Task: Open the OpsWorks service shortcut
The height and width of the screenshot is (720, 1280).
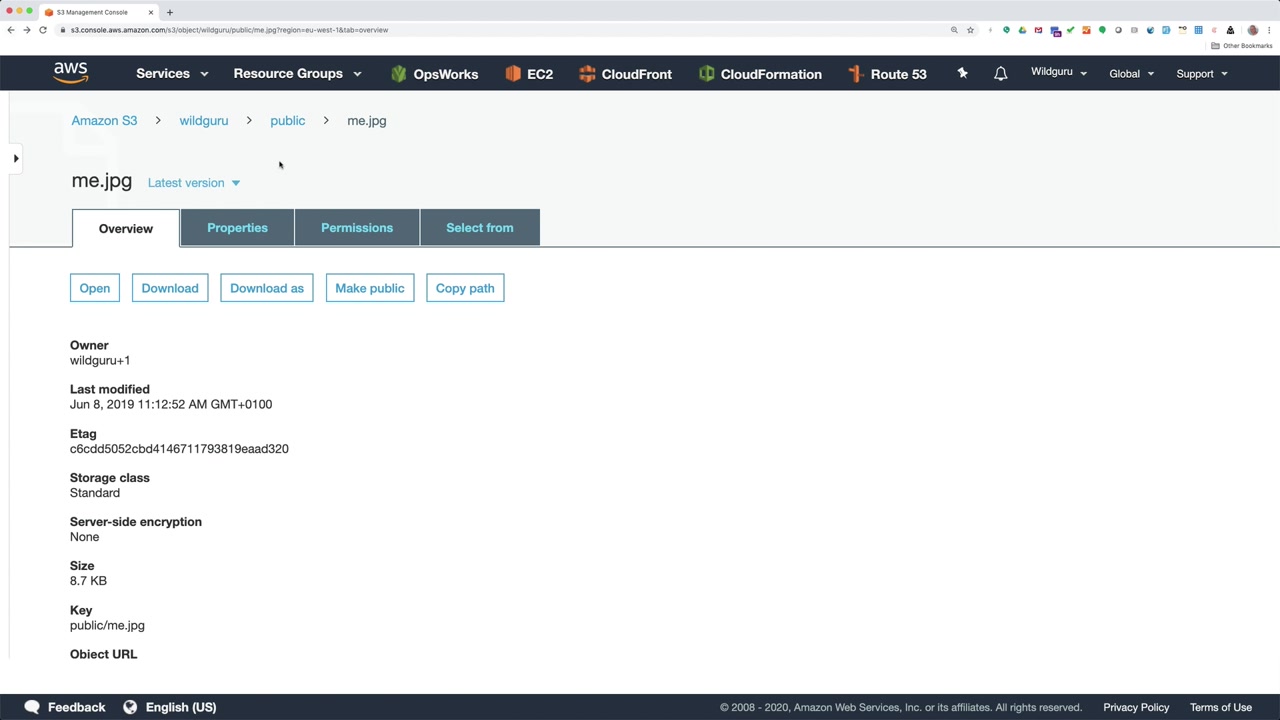Action: click(434, 74)
